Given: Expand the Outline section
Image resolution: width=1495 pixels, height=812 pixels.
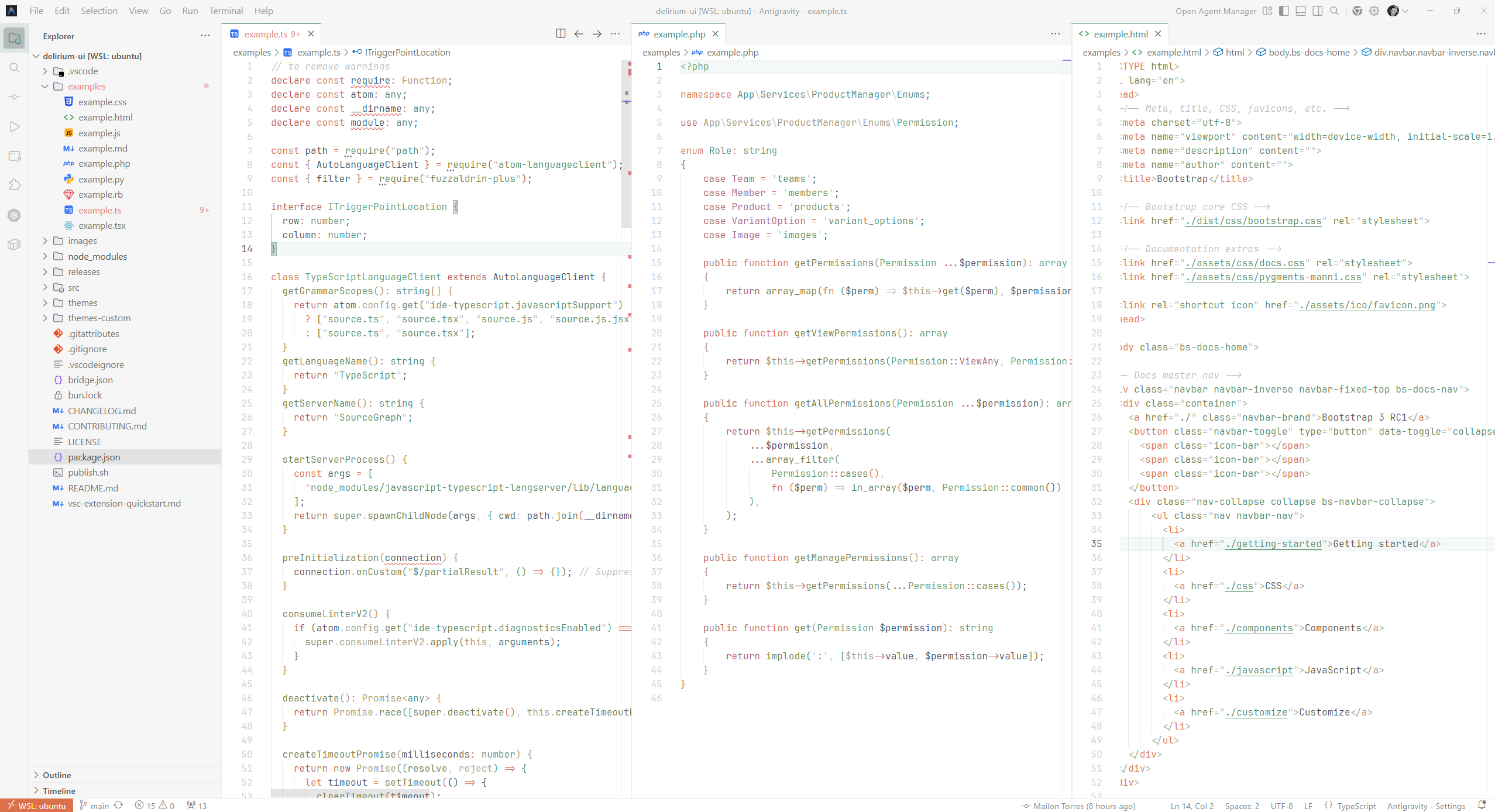Looking at the screenshot, I should click(57, 775).
